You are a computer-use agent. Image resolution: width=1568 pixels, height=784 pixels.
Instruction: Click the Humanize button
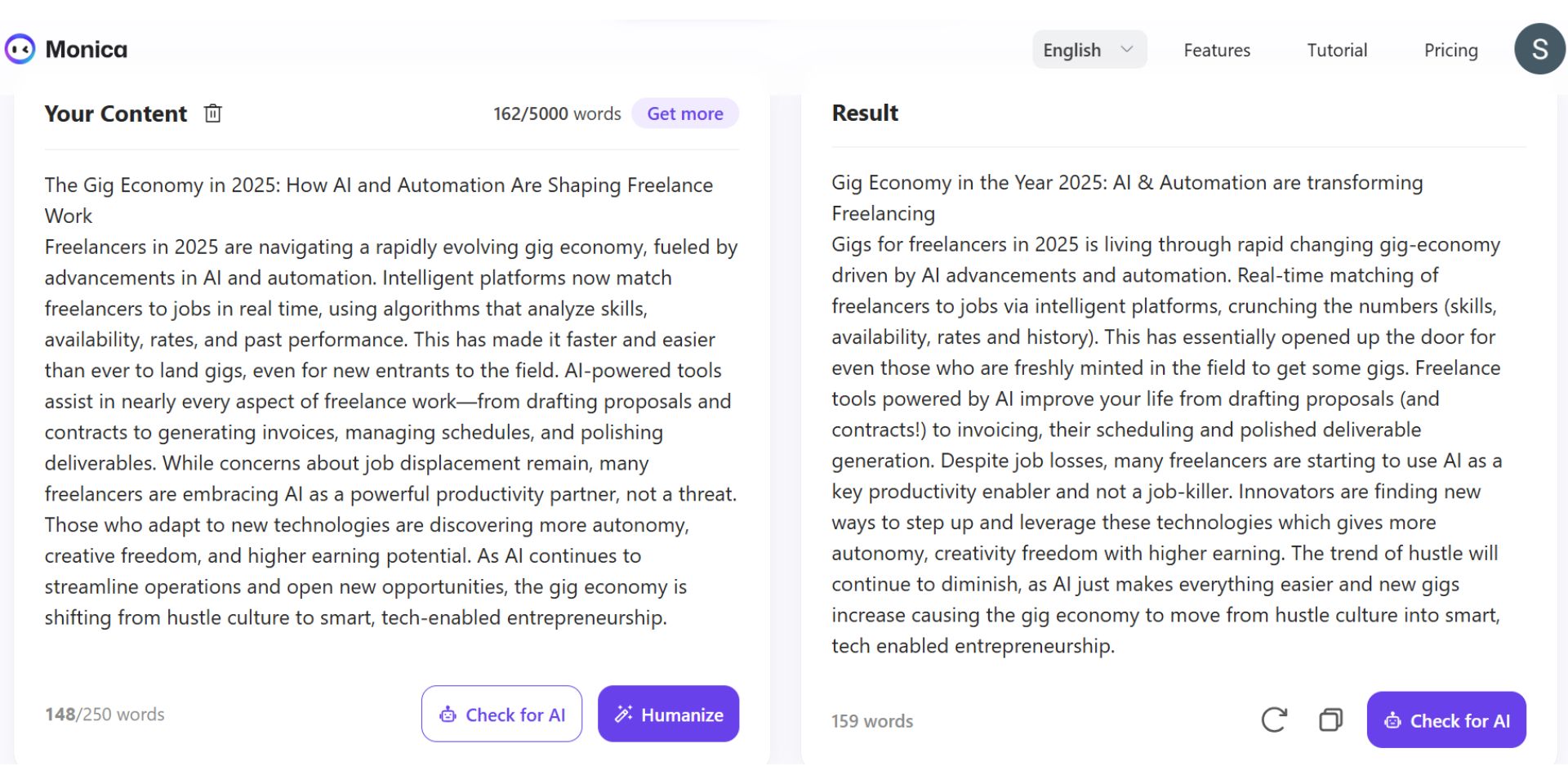pyautogui.click(x=668, y=714)
